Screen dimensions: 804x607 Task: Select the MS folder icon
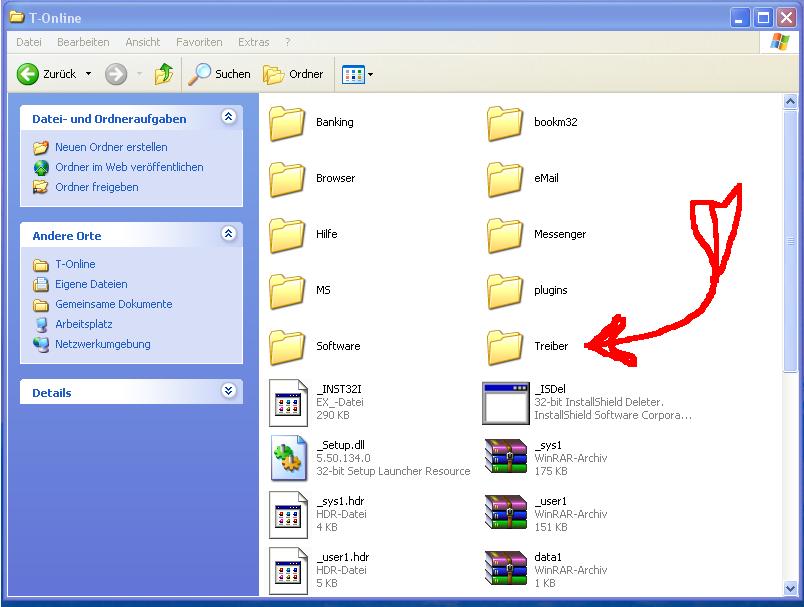pyautogui.click(x=287, y=291)
